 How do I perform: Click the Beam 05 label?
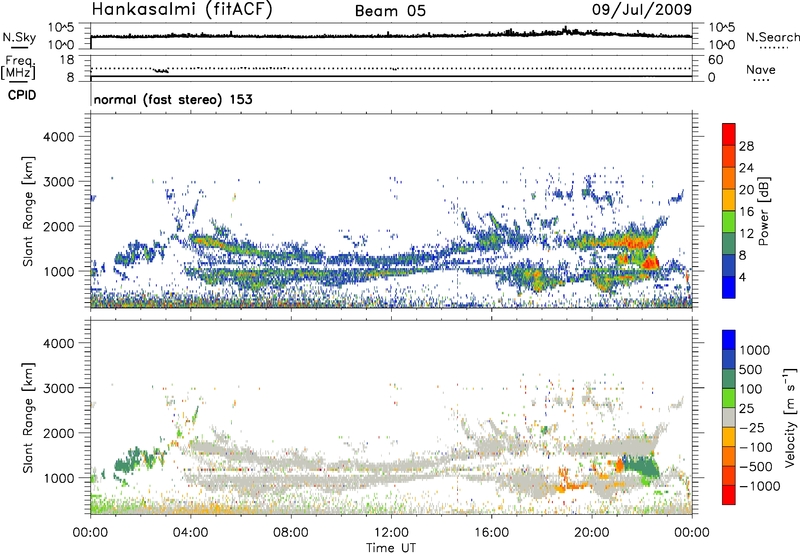click(x=390, y=11)
